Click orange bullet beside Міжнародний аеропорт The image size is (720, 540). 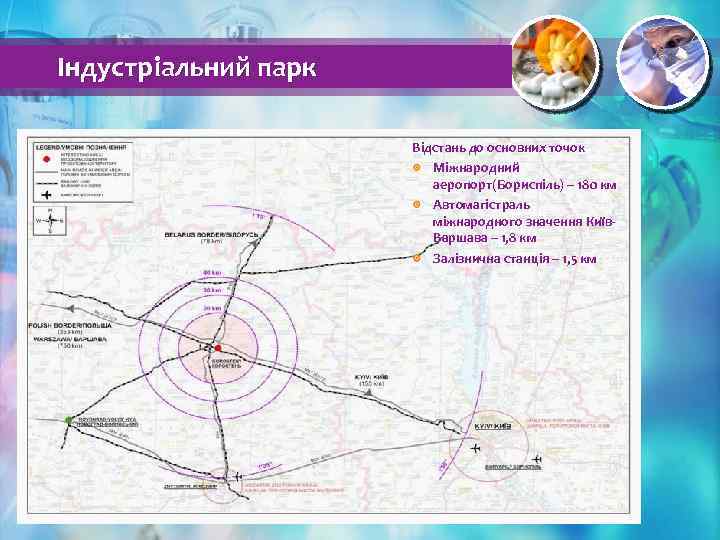pos(417,168)
